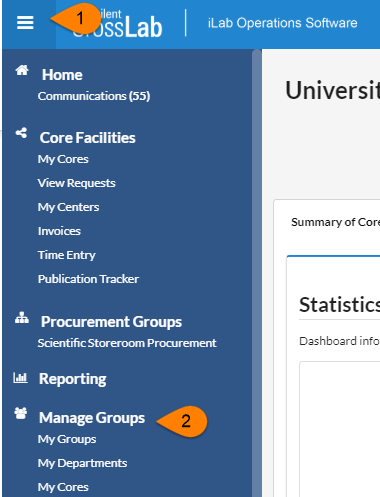Click the CrossLab logo
Viewport: 380px width, 497px height.
[x=117, y=23]
